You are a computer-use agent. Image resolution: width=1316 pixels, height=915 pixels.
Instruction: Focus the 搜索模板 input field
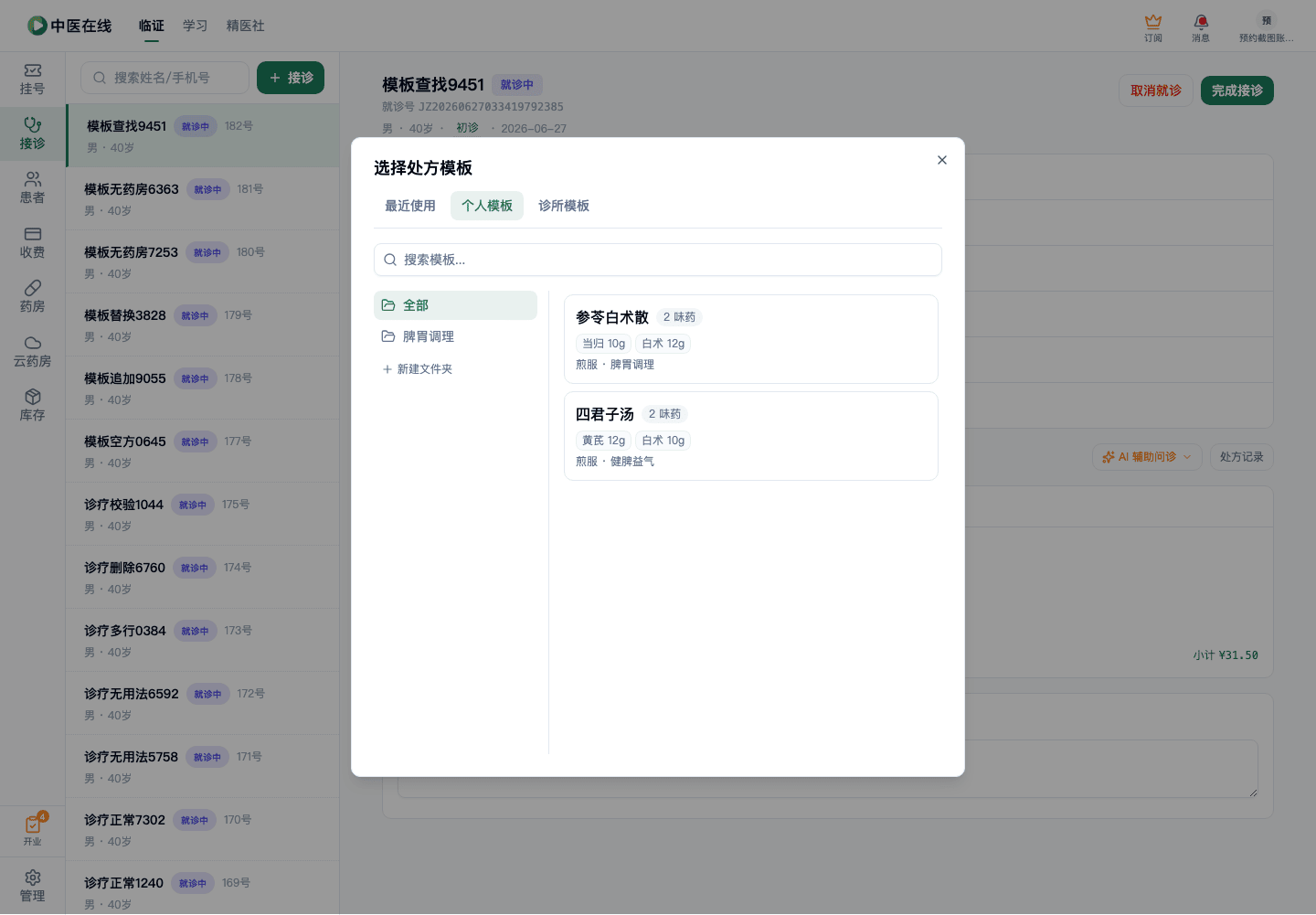click(658, 260)
